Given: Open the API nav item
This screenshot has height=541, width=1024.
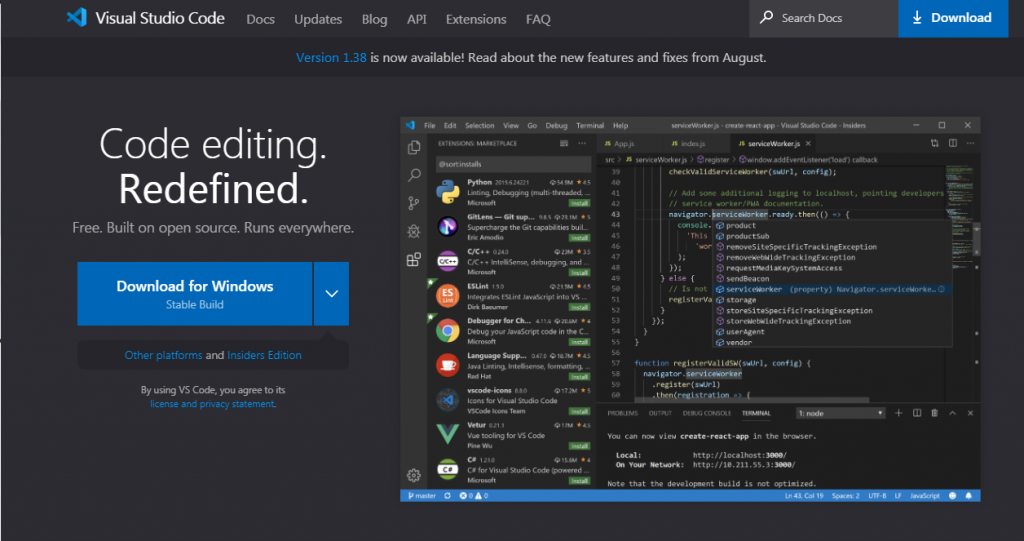Looking at the screenshot, I should [x=417, y=19].
